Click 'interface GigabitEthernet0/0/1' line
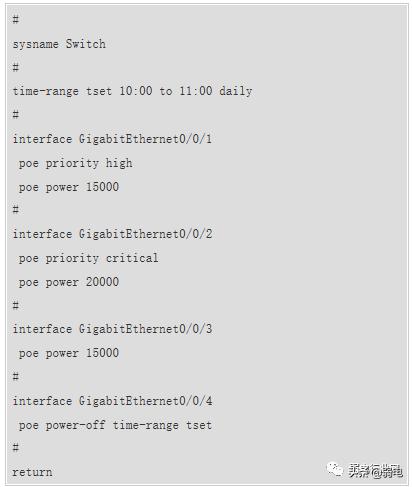 coord(112,139)
